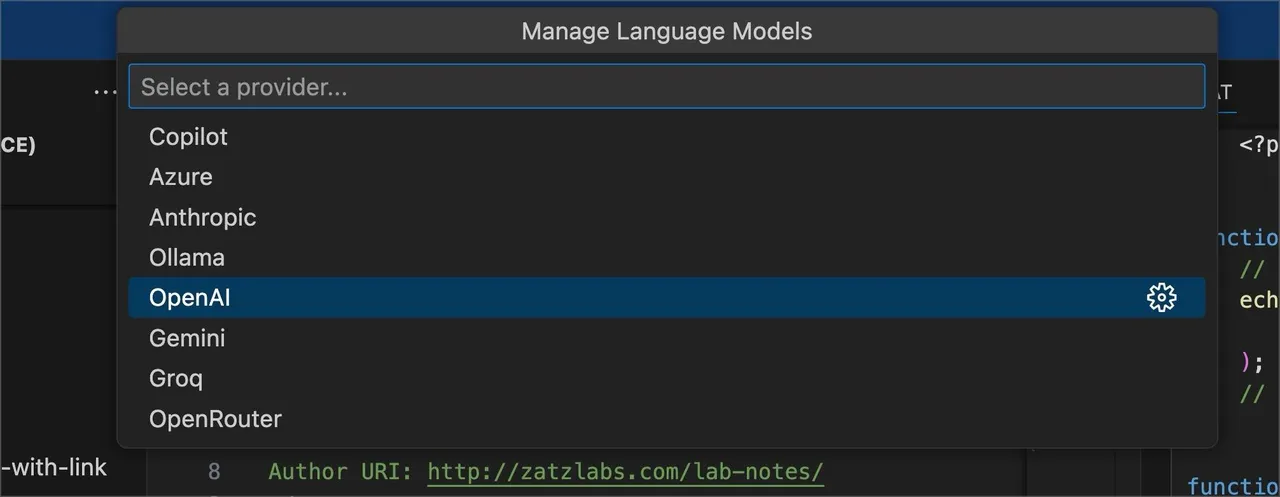The height and width of the screenshot is (497, 1280).
Task: Select Ollama in the provider list
Action: click(666, 257)
